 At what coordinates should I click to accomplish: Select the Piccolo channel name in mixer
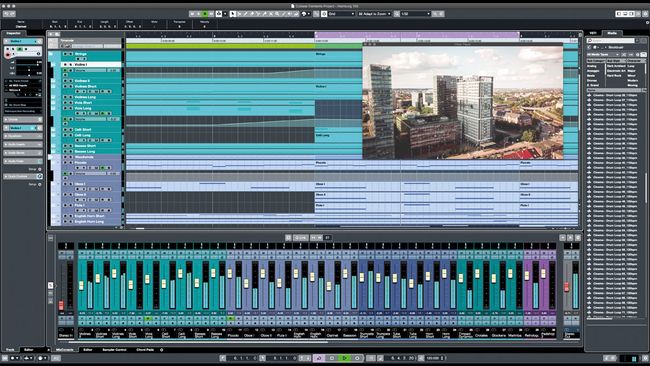click(233, 335)
